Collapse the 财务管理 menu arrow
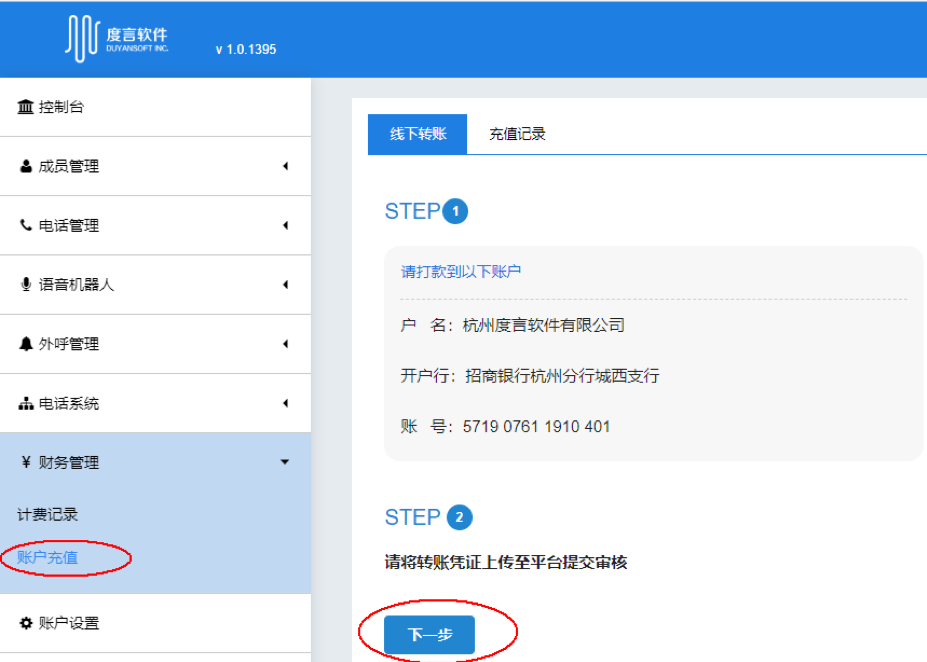The image size is (927, 662). click(285, 462)
